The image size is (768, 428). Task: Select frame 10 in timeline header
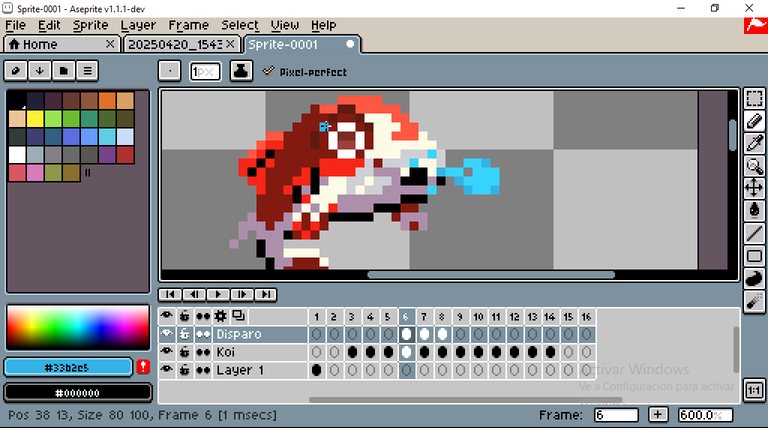tap(478, 317)
